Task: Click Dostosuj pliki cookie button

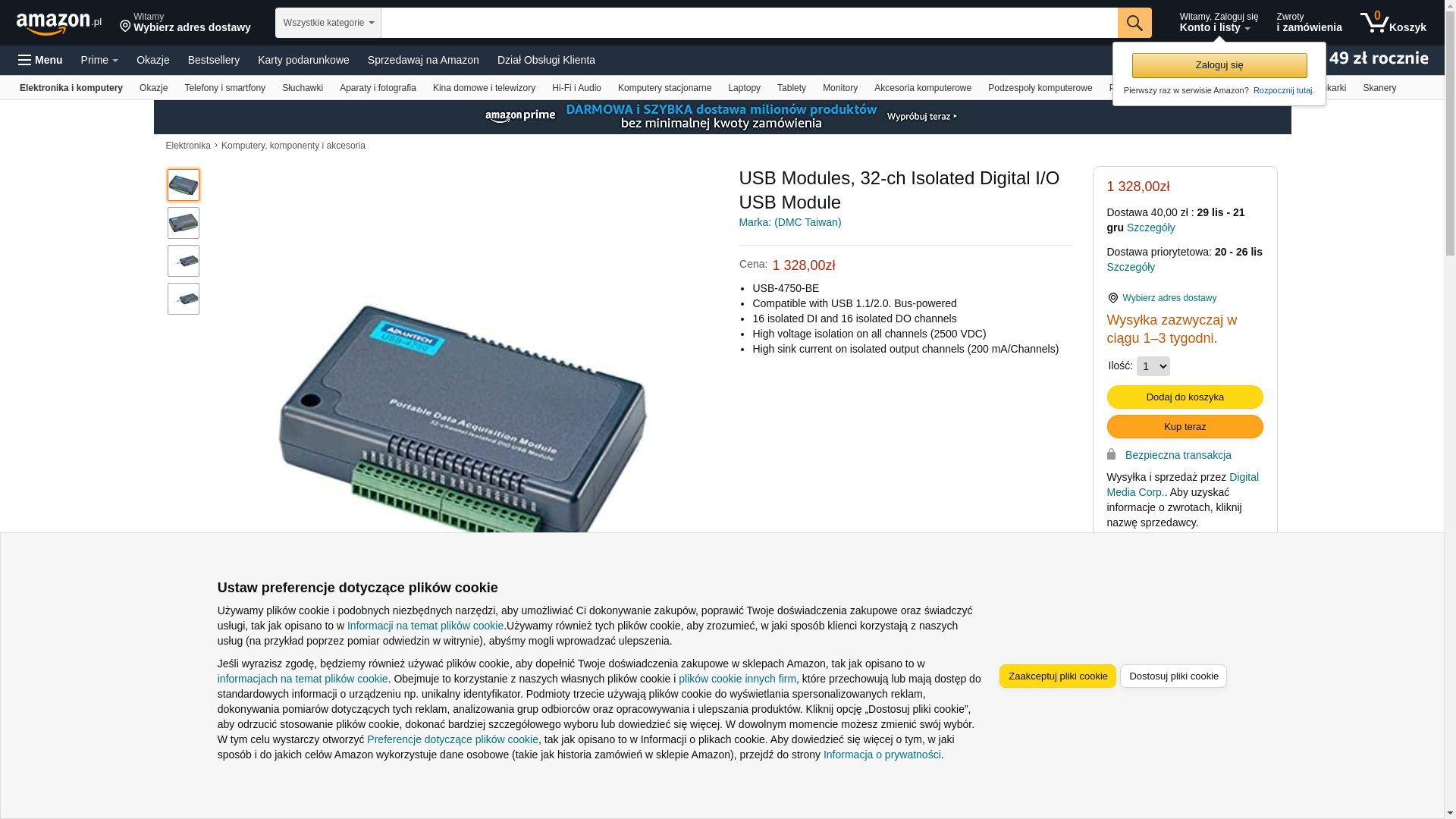Action: [x=1173, y=676]
